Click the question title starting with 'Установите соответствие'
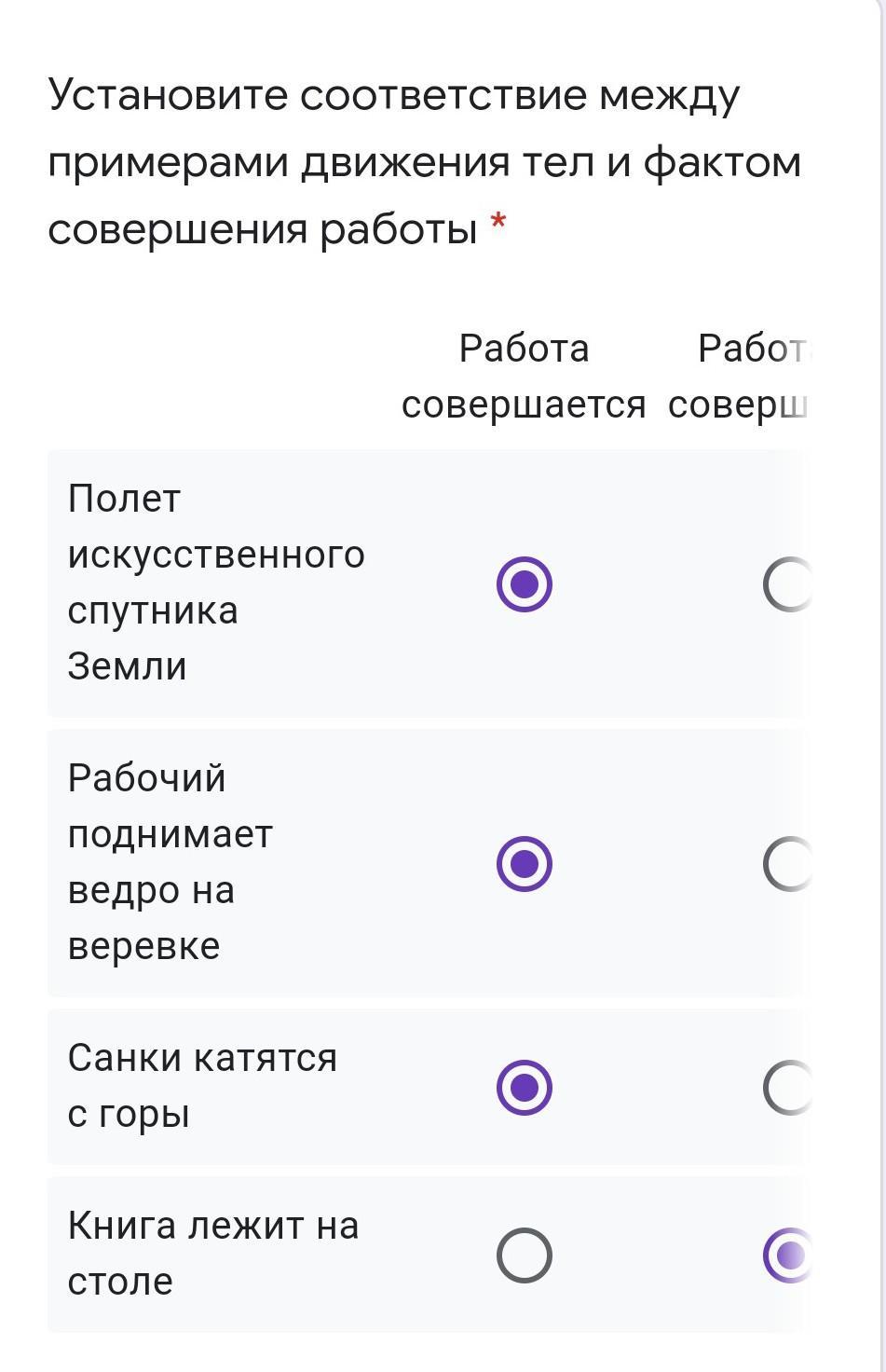 pos(424,162)
